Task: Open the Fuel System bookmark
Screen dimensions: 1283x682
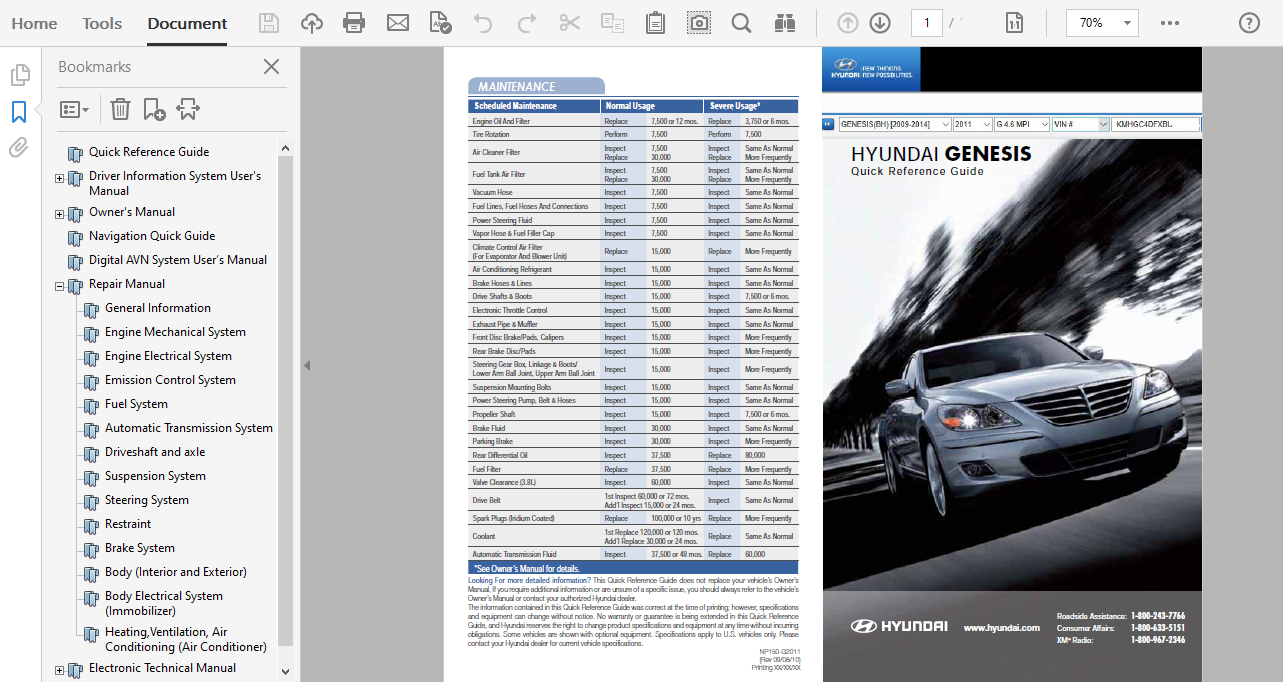Action: tap(136, 404)
